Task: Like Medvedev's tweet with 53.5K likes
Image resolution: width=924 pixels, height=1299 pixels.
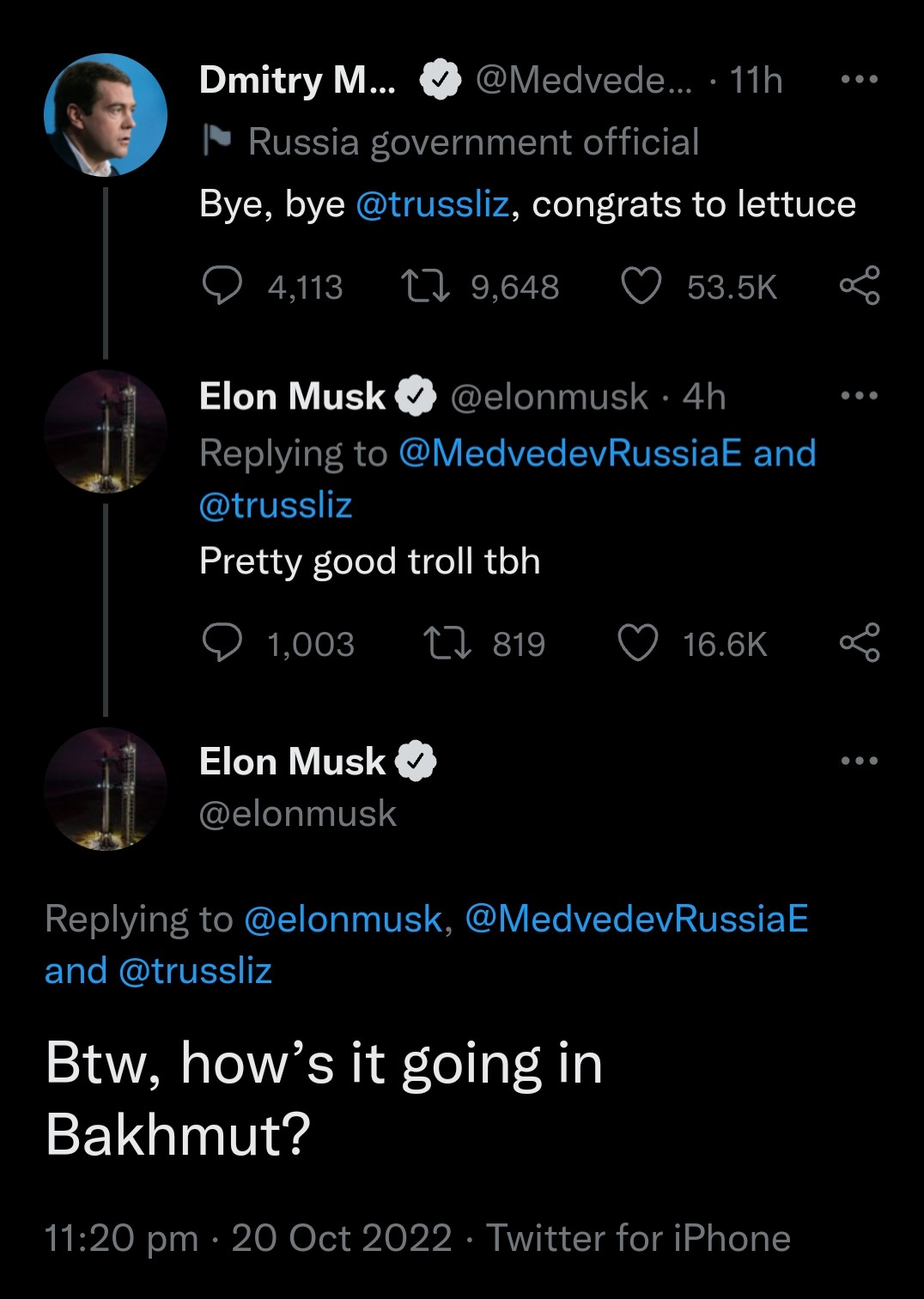Action: pyautogui.click(x=641, y=286)
